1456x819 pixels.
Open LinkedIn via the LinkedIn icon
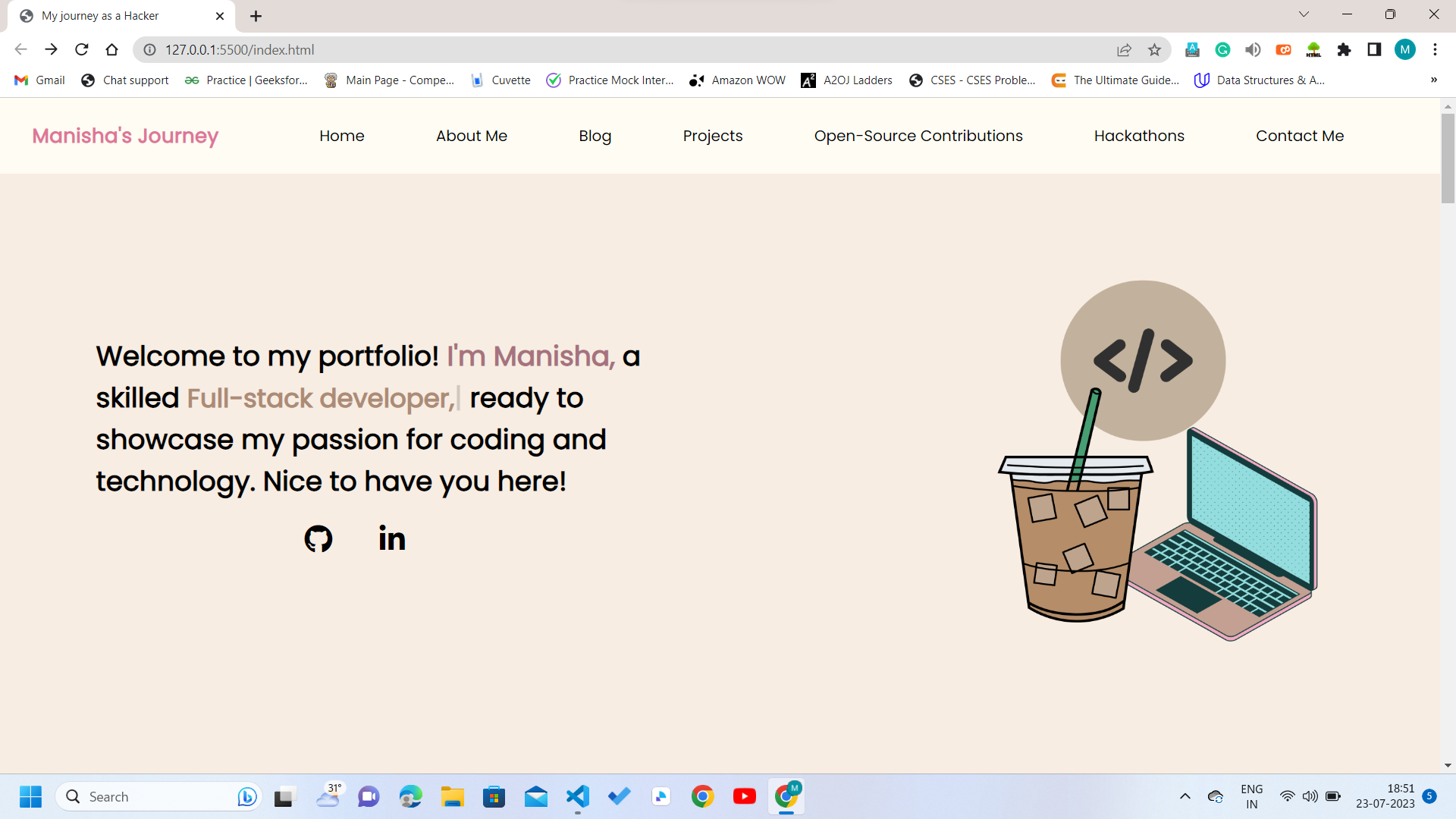(391, 538)
